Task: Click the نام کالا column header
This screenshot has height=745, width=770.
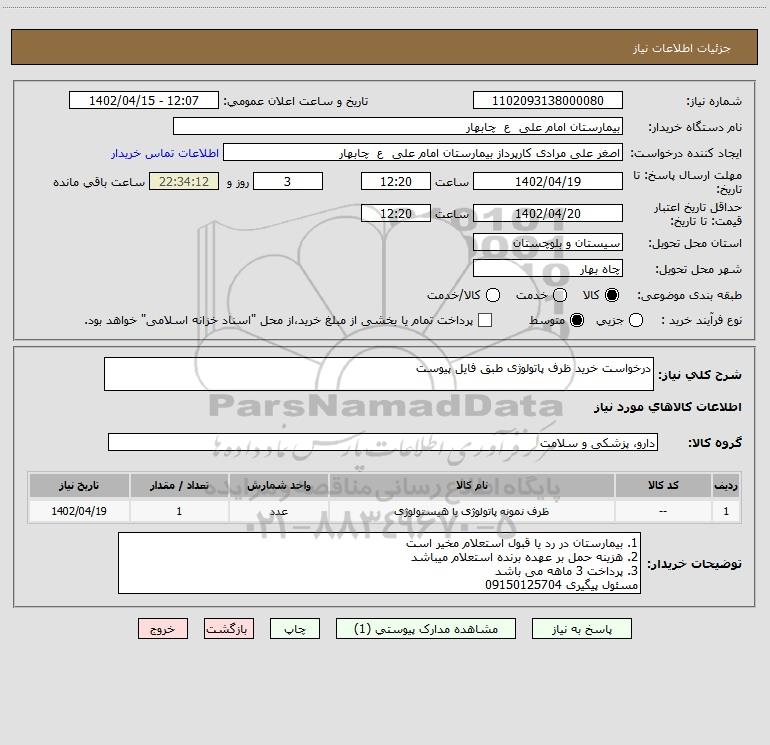Action: point(471,486)
